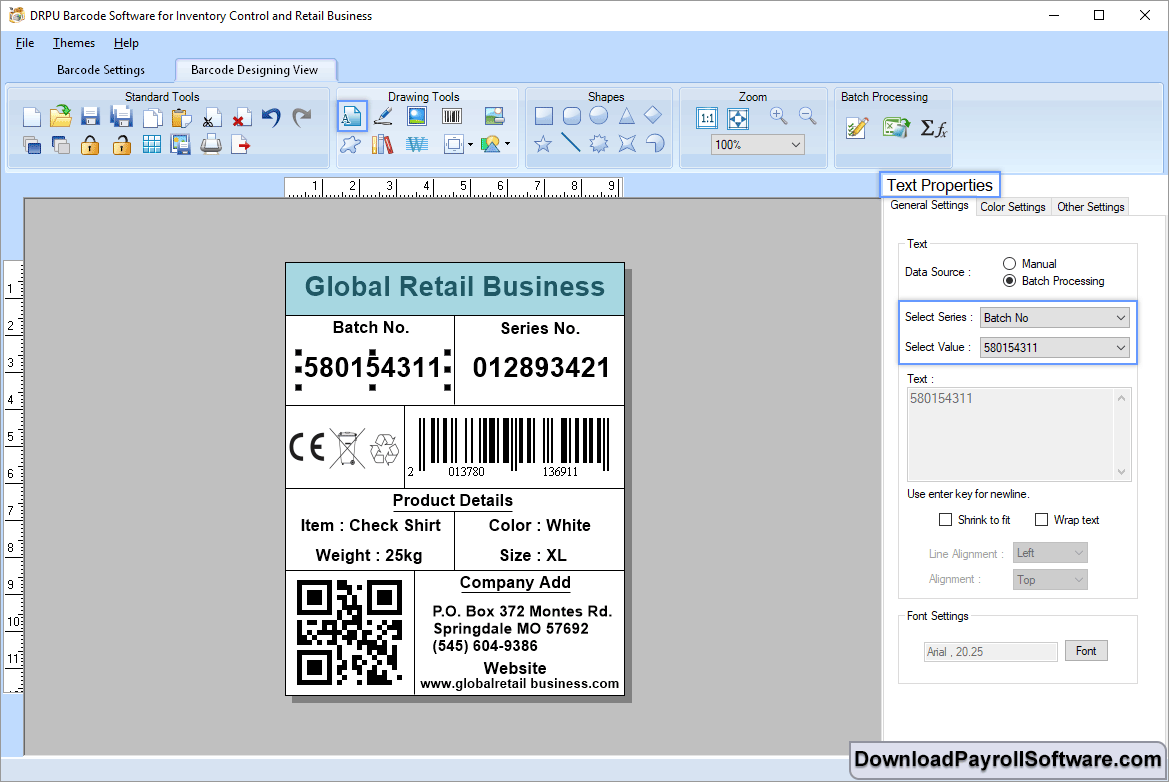Lock the selected object
The image size is (1169, 782).
click(90, 145)
